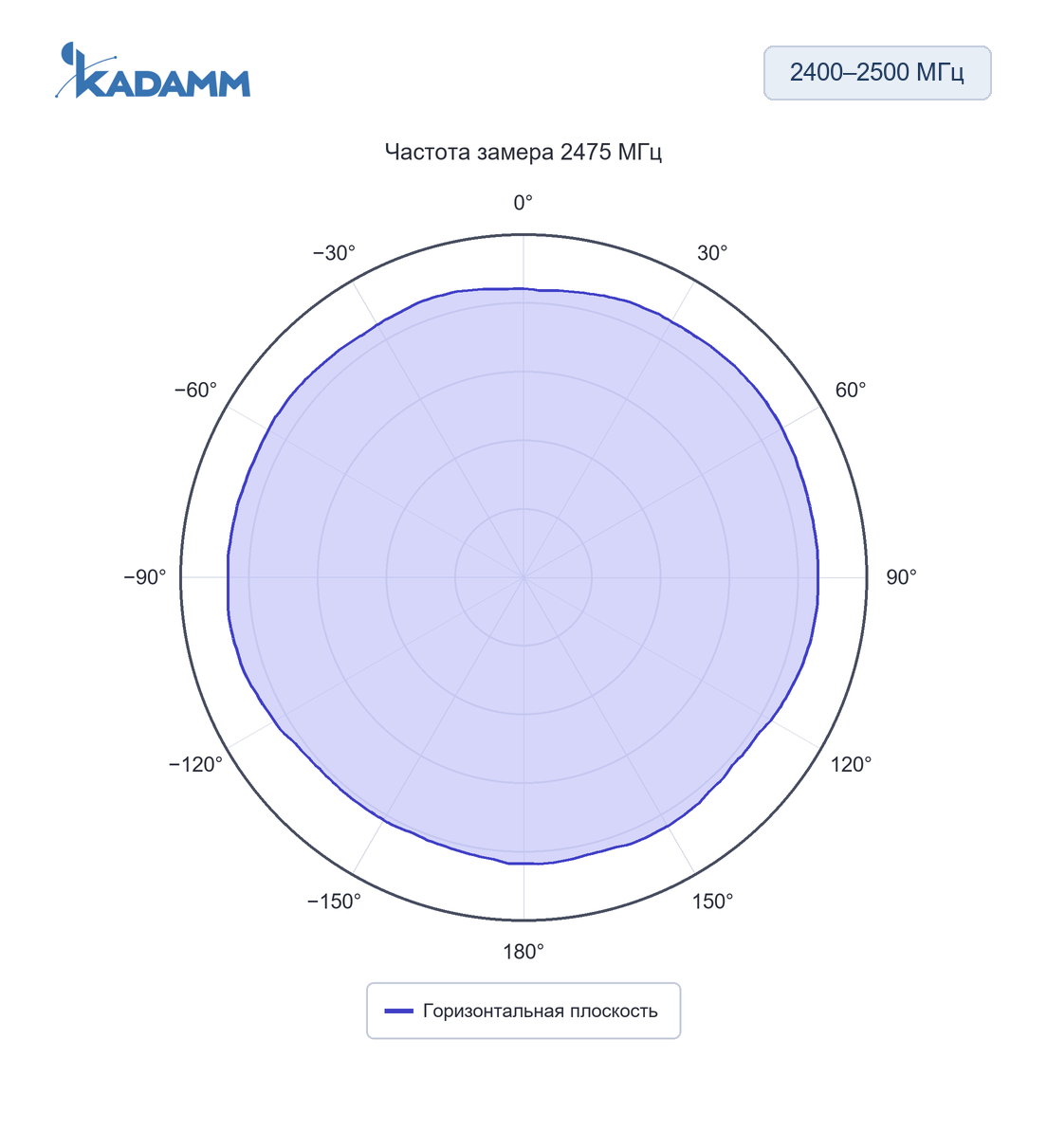Select the 2400–2500 МГц frequency range badge

[x=877, y=73]
